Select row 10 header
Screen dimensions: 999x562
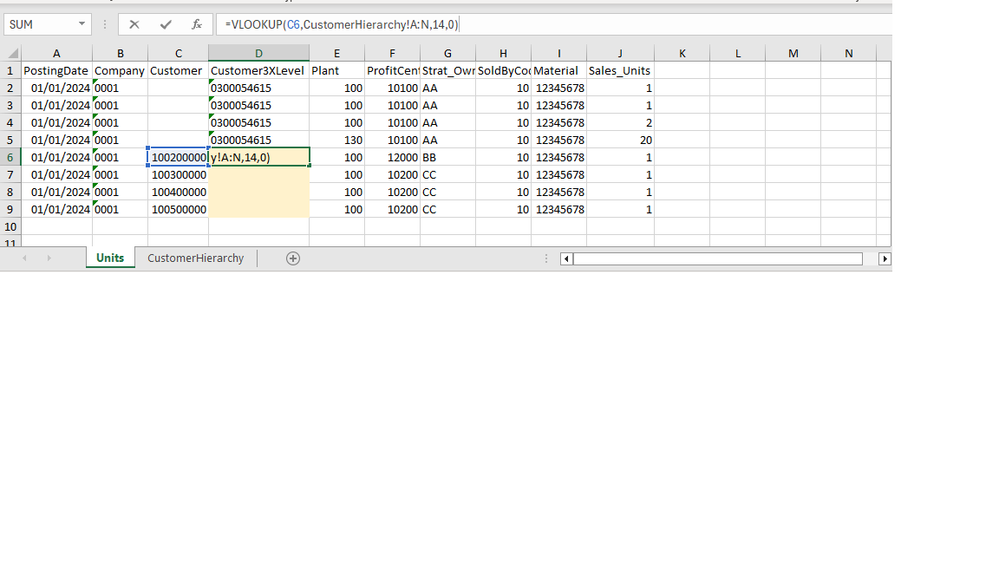coord(10,227)
